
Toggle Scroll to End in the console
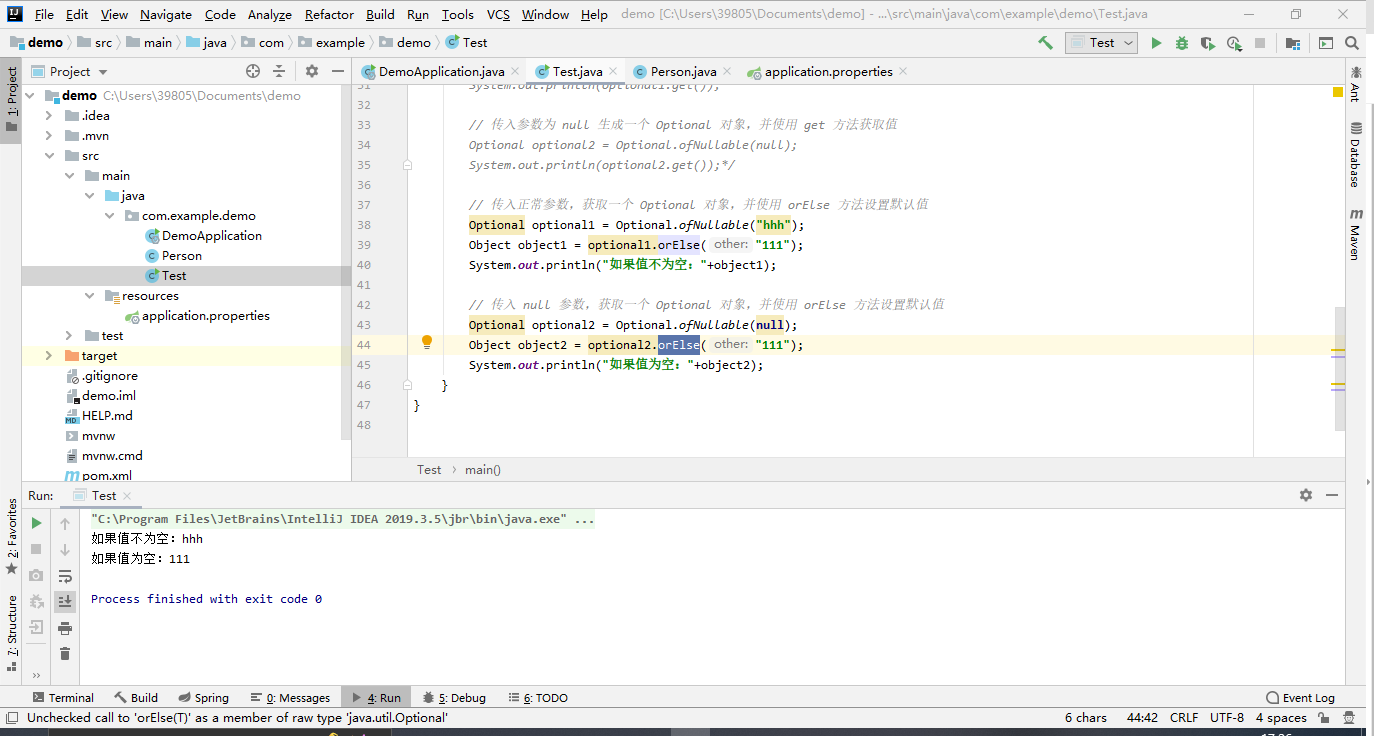click(x=65, y=601)
